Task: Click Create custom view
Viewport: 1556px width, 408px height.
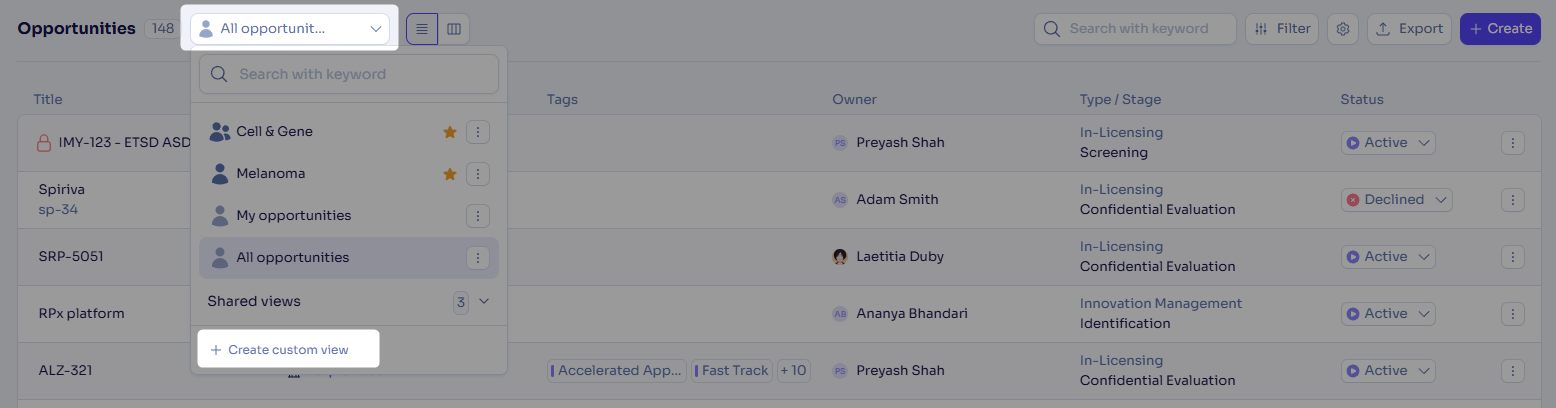Action: [x=288, y=349]
